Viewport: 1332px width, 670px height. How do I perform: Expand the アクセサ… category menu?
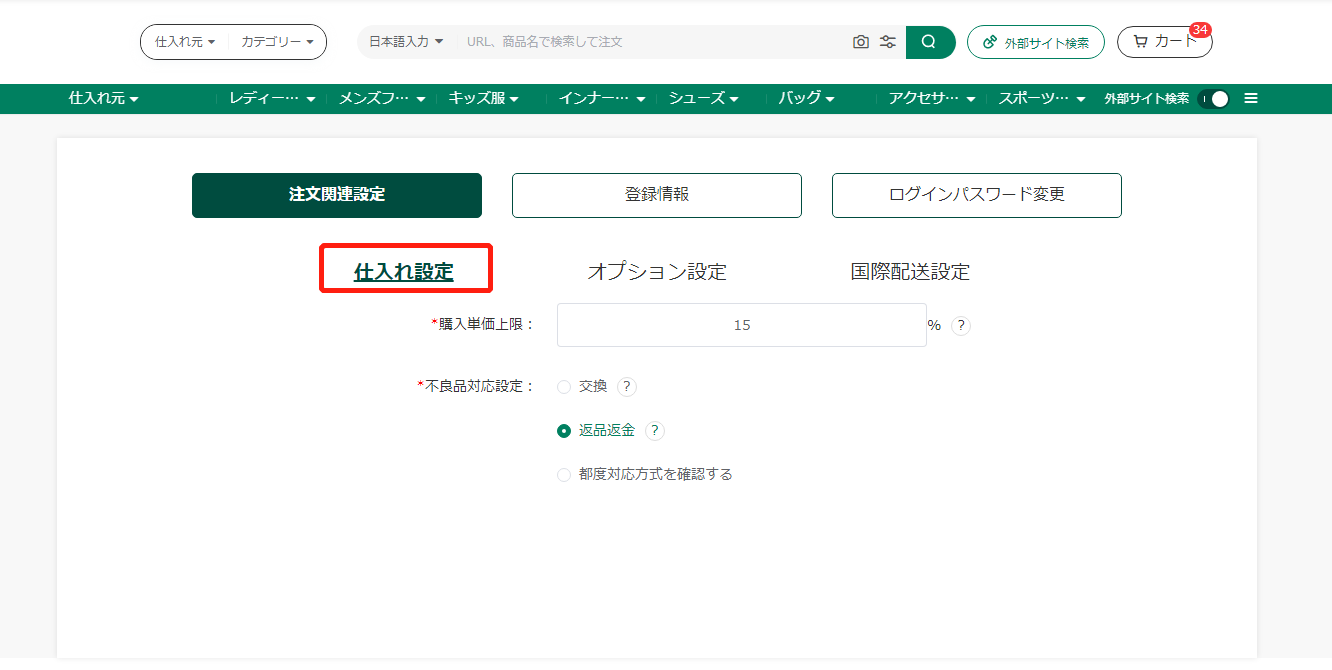[932, 99]
